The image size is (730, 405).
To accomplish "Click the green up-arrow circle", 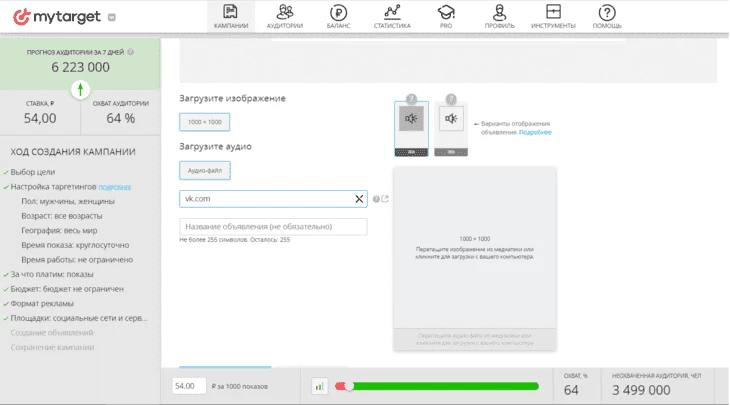I will tap(81, 89).
